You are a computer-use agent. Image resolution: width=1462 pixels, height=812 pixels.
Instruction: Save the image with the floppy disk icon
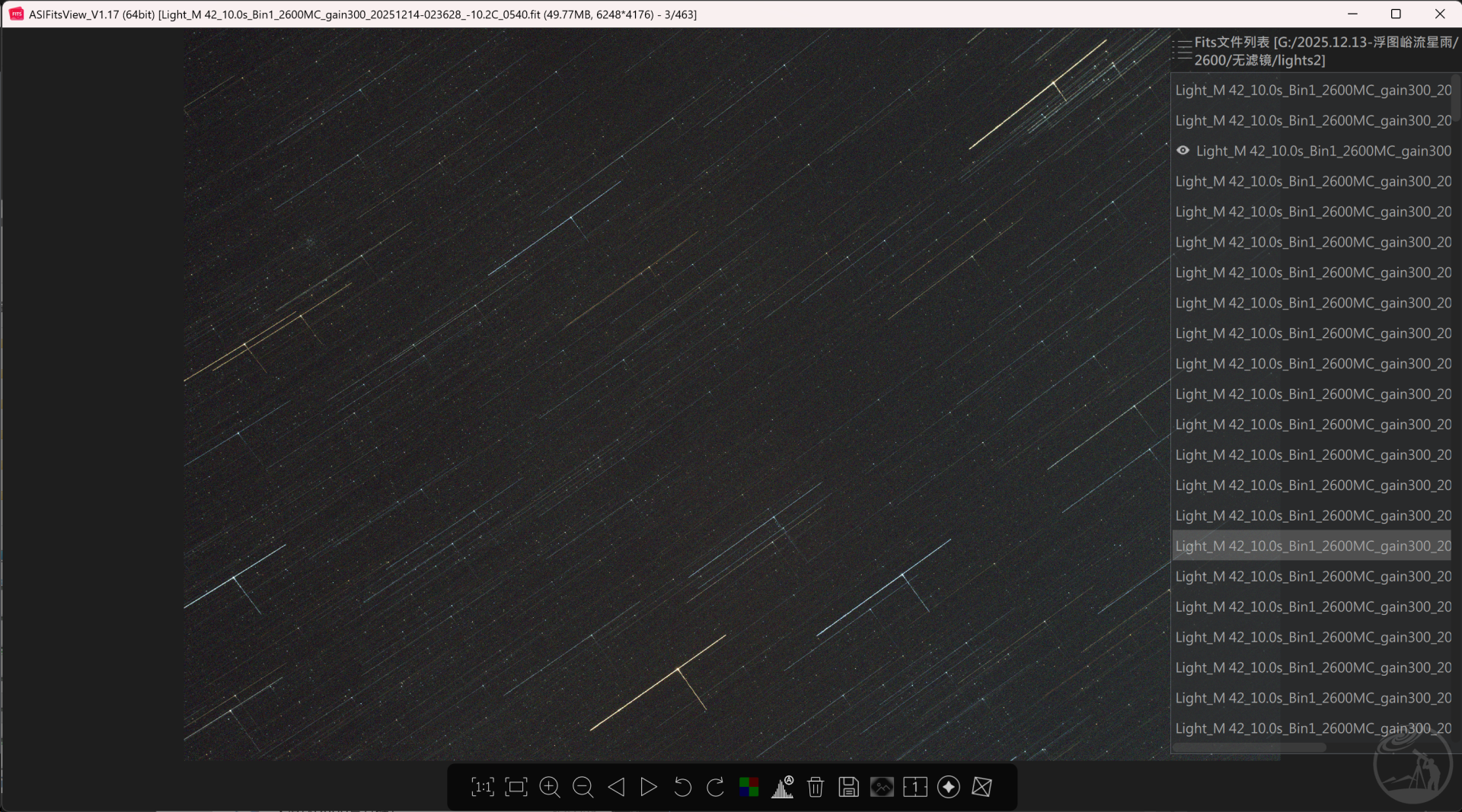[848, 787]
